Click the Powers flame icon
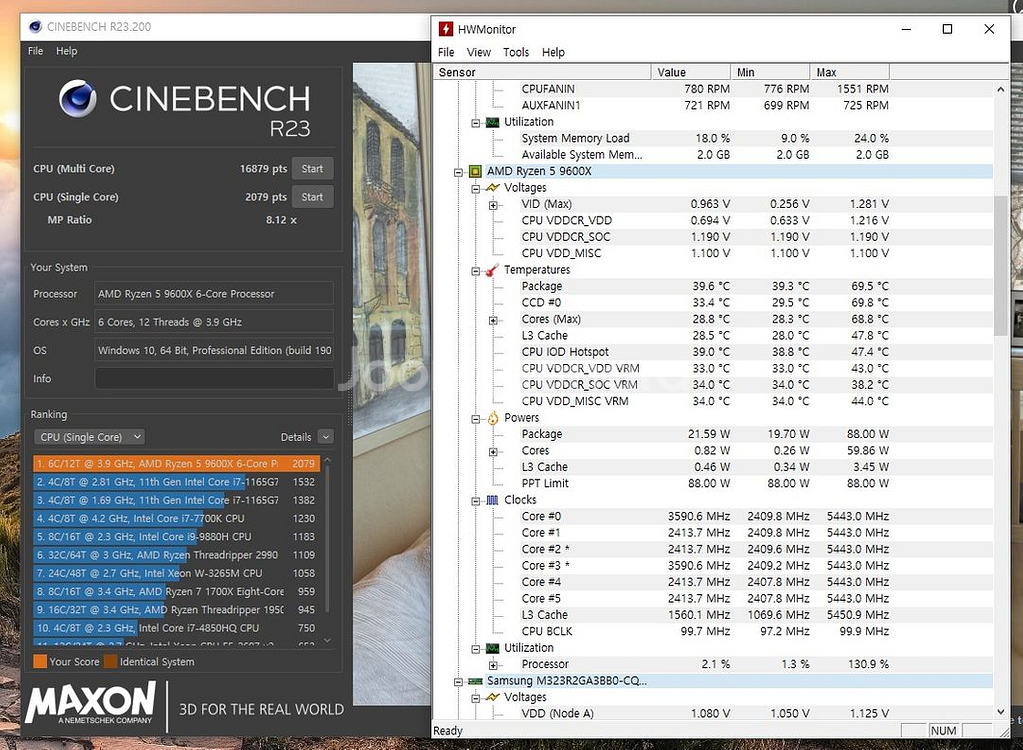Viewport: 1023px width, 750px height. [493, 418]
